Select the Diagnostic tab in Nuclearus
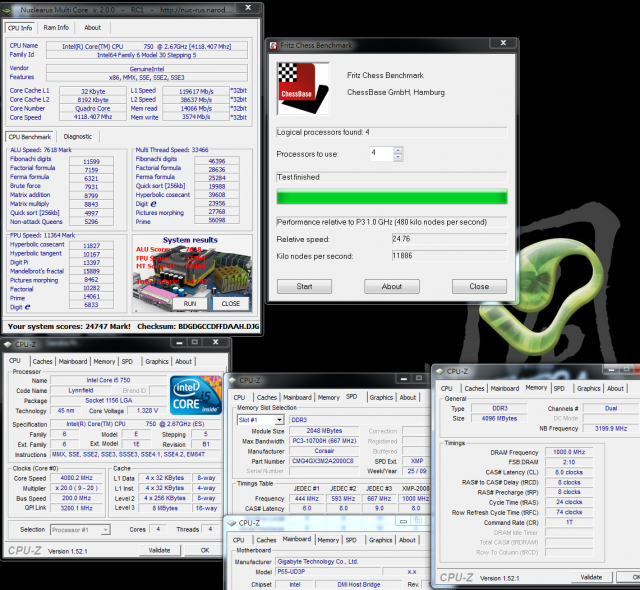640x590 pixels. tap(78, 137)
